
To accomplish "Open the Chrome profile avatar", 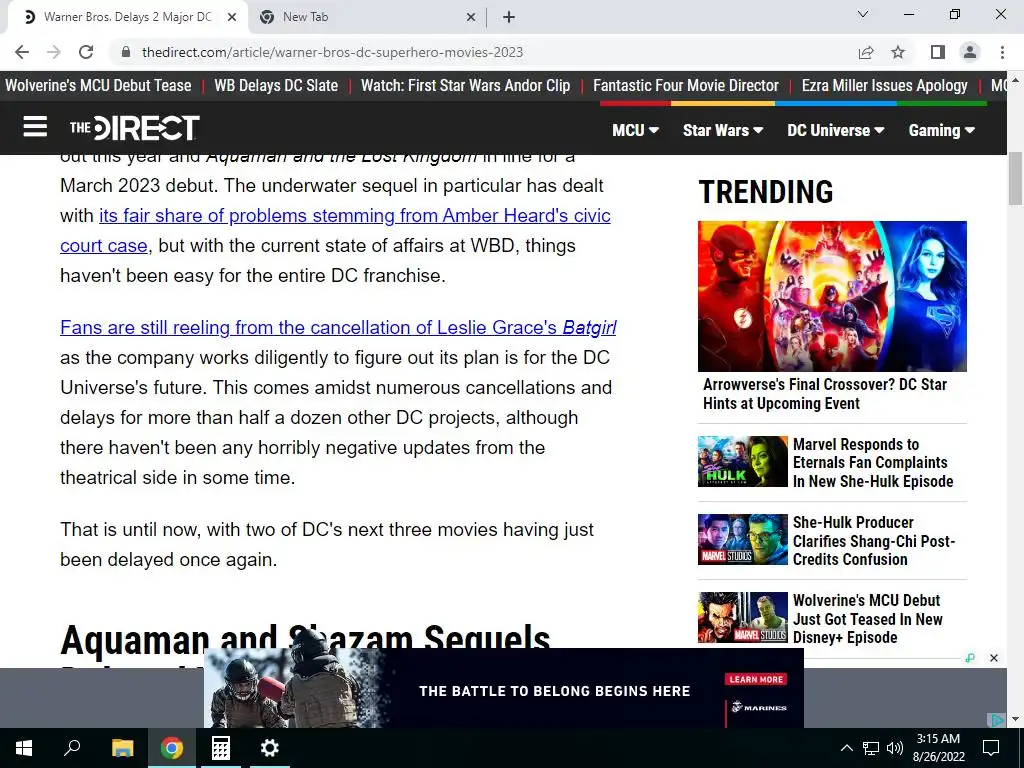I will coord(970,52).
